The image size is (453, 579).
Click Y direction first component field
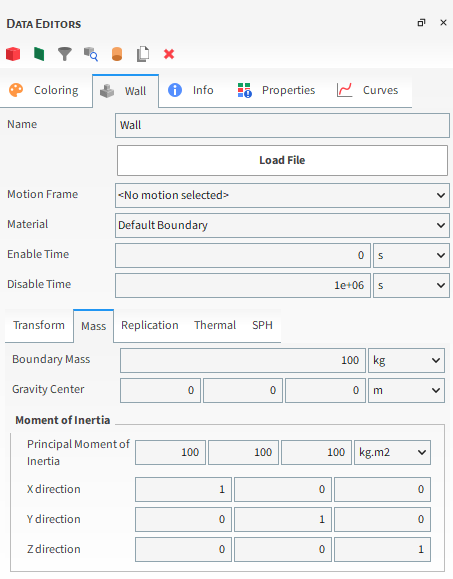pos(183,520)
